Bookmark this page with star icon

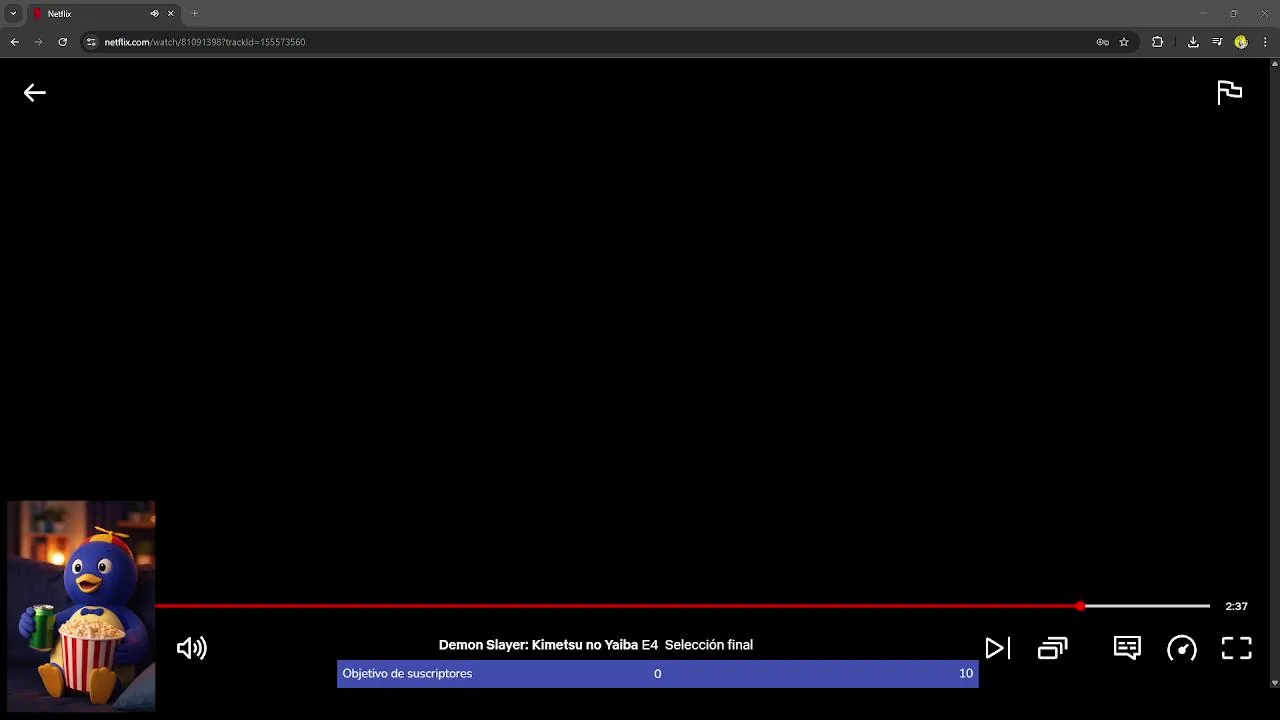tap(1124, 42)
